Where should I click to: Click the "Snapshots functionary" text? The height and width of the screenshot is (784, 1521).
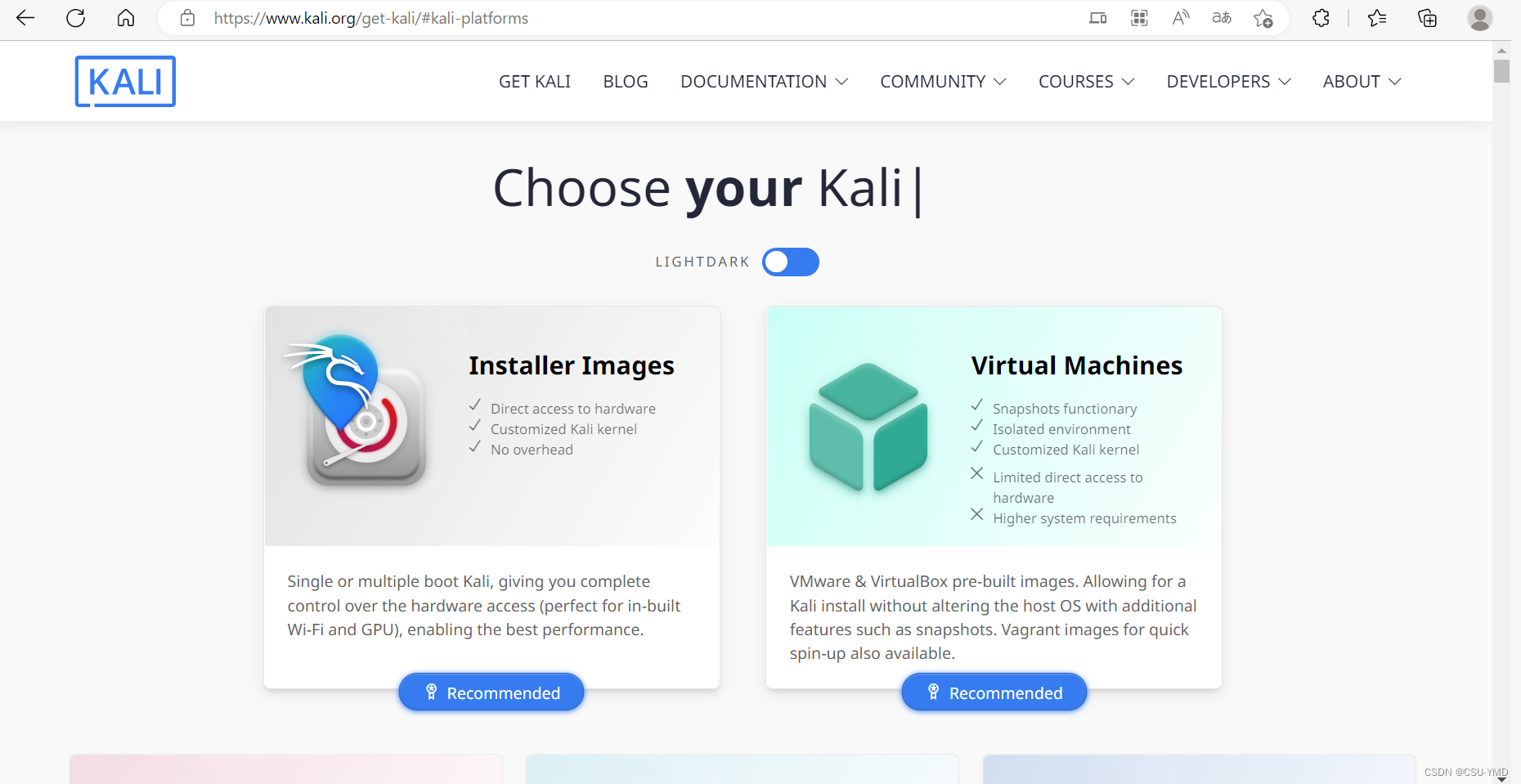point(1065,409)
